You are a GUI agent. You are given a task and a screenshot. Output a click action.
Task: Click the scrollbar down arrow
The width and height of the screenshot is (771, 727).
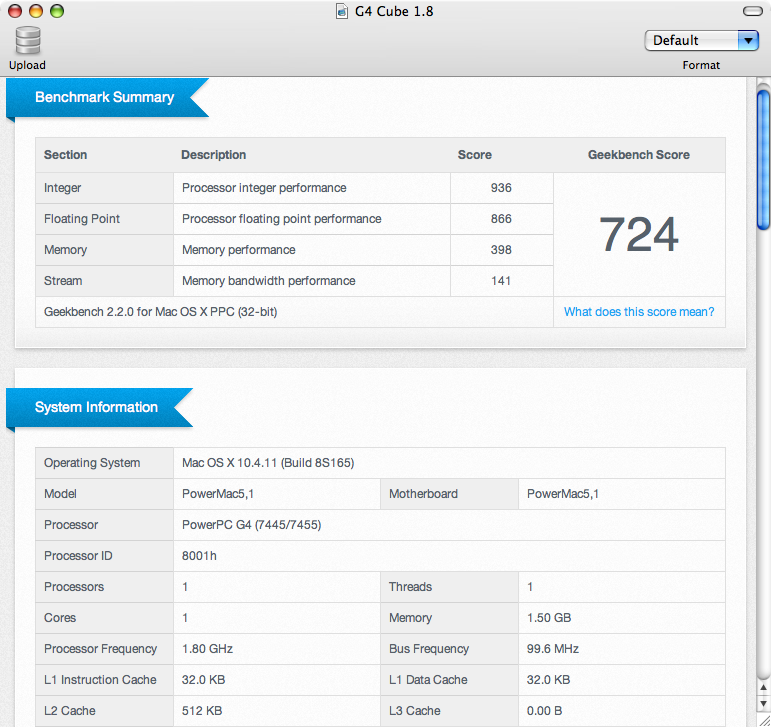tap(764, 704)
